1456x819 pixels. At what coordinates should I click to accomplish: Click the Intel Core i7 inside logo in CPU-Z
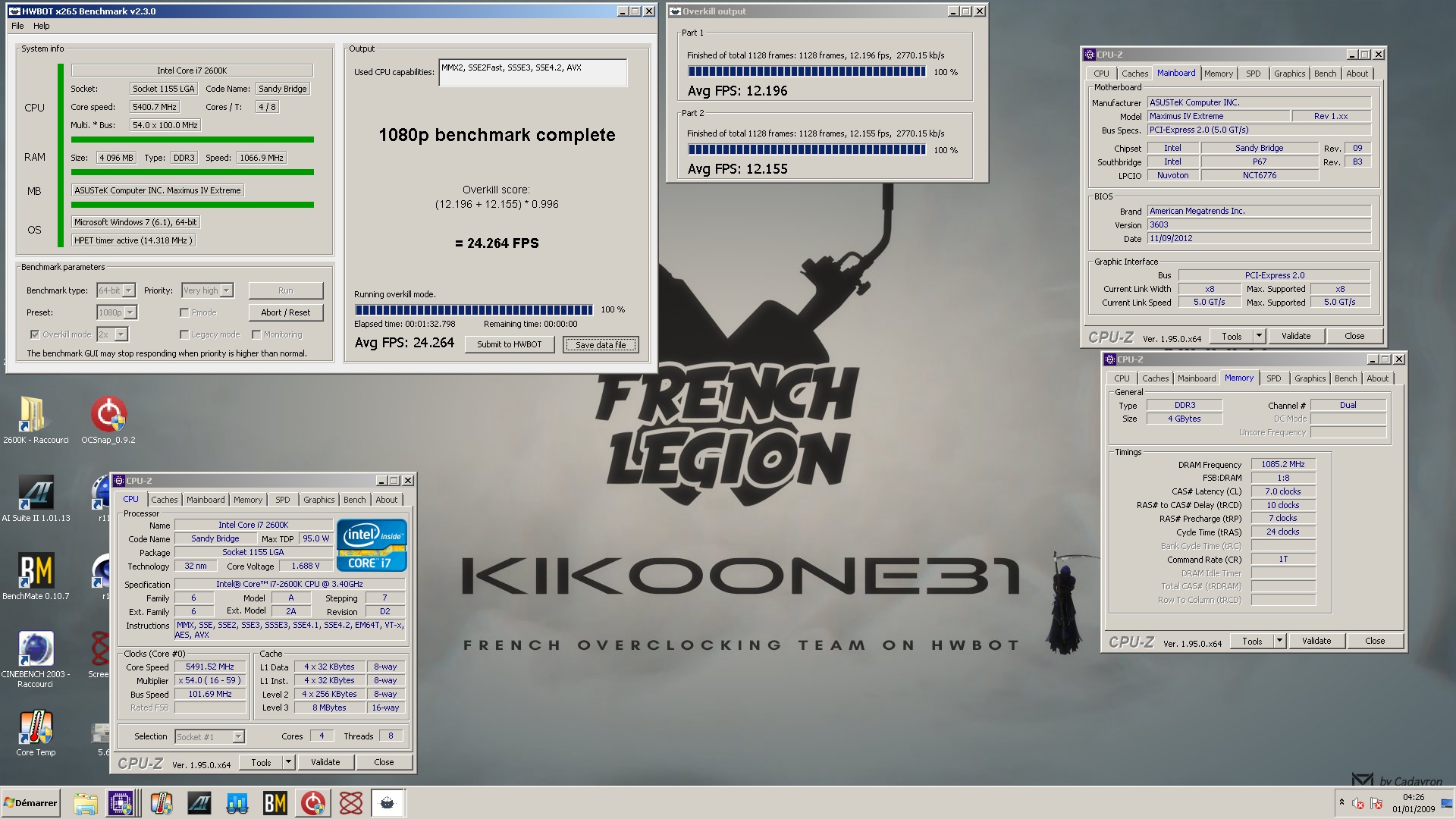(x=372, y=545)
